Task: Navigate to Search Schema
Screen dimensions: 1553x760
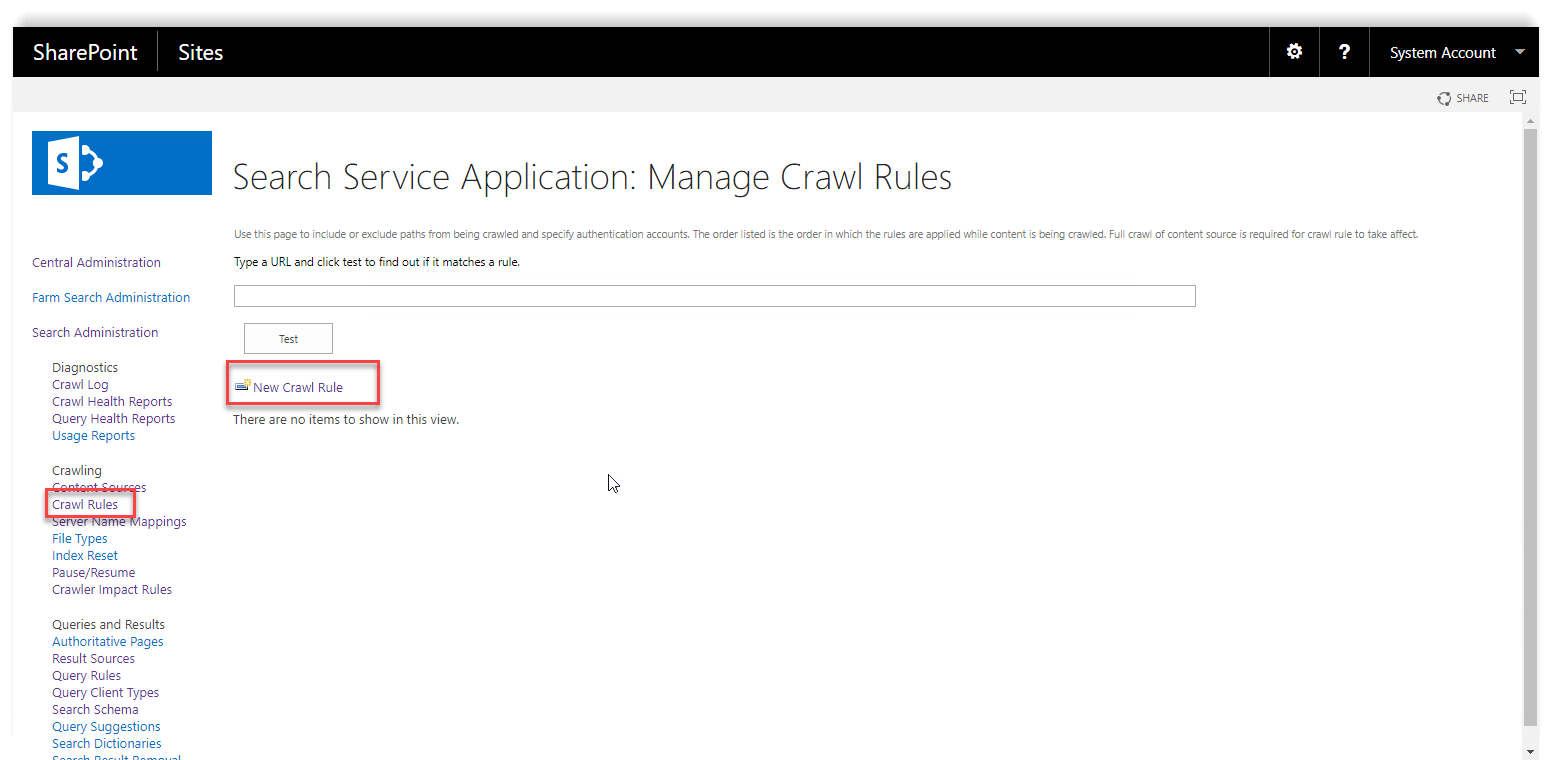Action: pos(95,710)
